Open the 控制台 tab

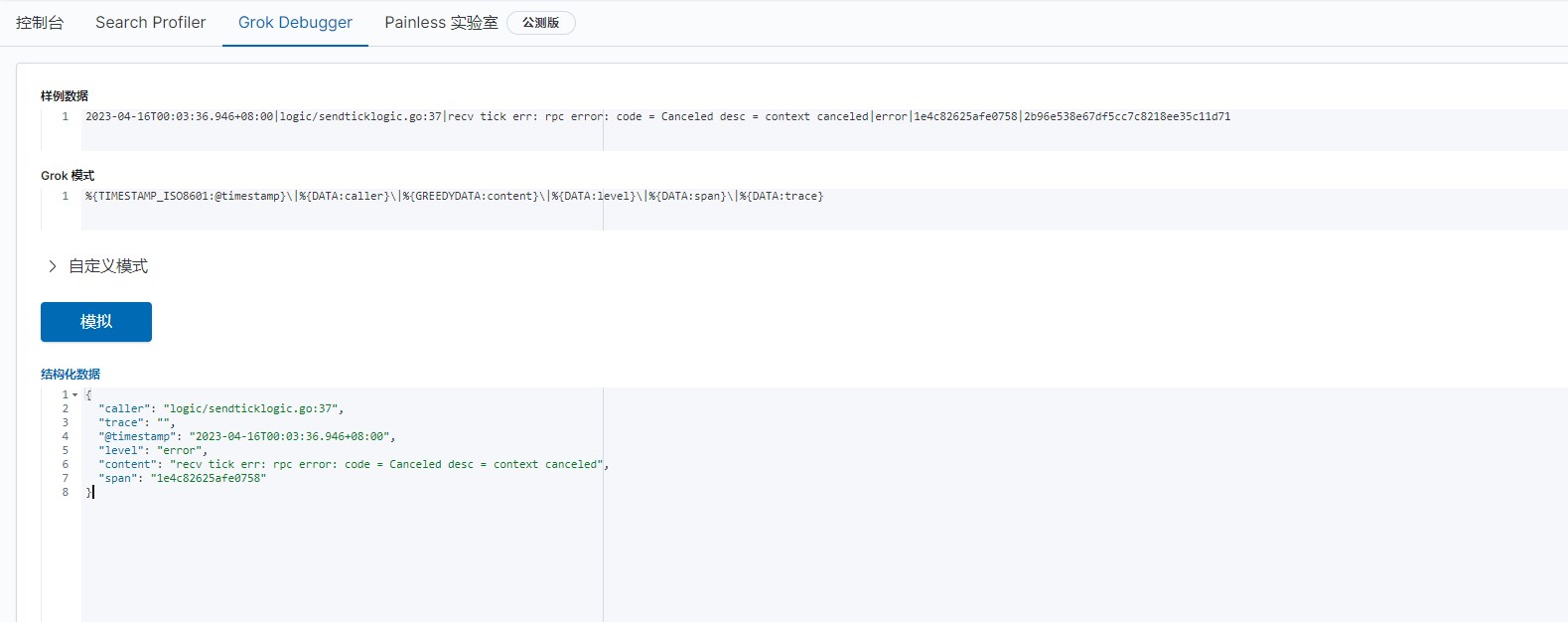click(x=40, y=23)
